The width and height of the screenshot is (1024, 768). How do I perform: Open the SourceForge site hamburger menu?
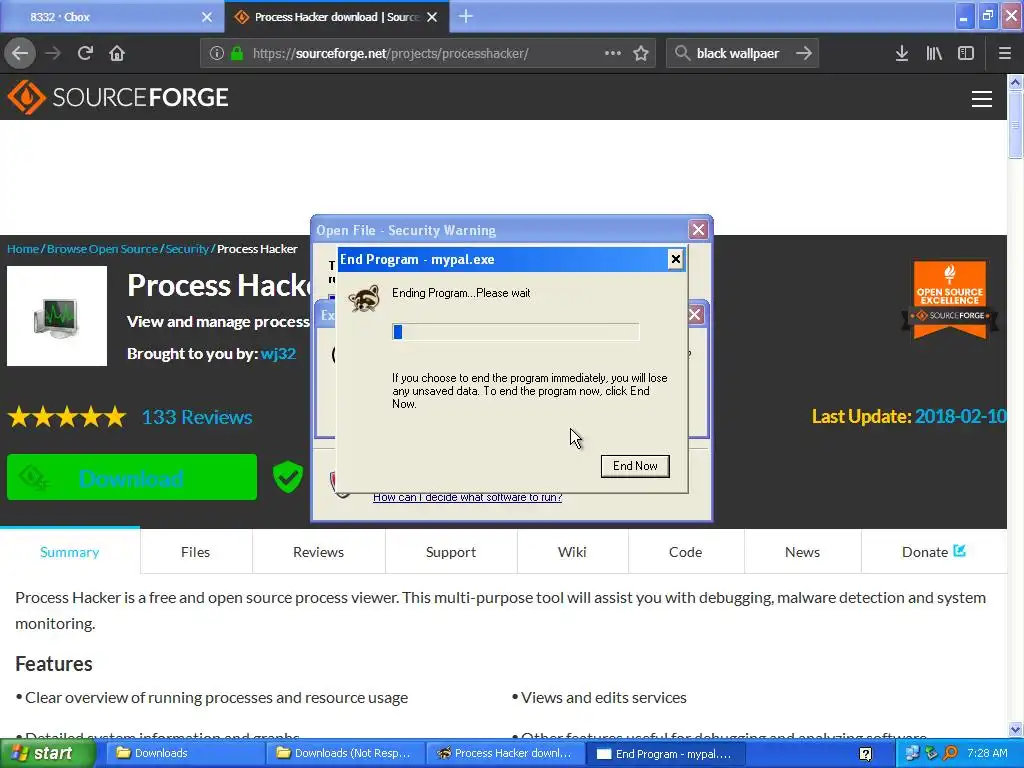tap(982, 99)
